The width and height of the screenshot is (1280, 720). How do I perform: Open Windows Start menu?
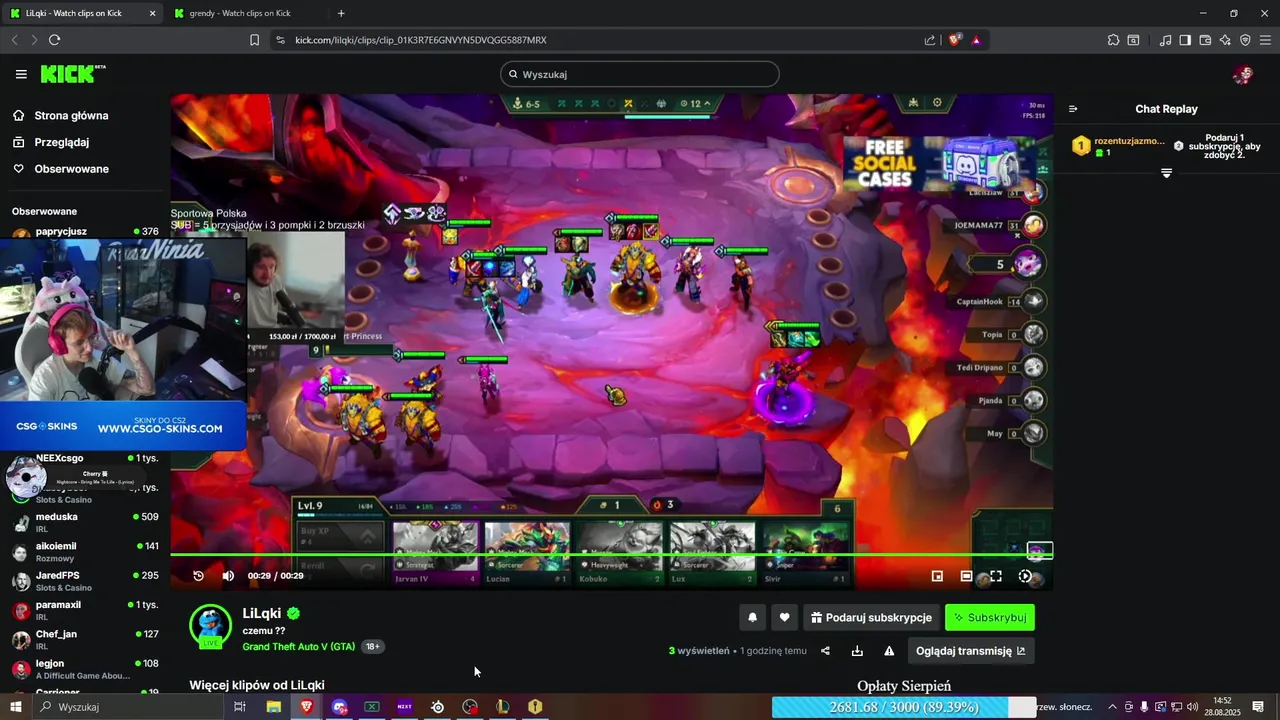(x=15, y=707)
